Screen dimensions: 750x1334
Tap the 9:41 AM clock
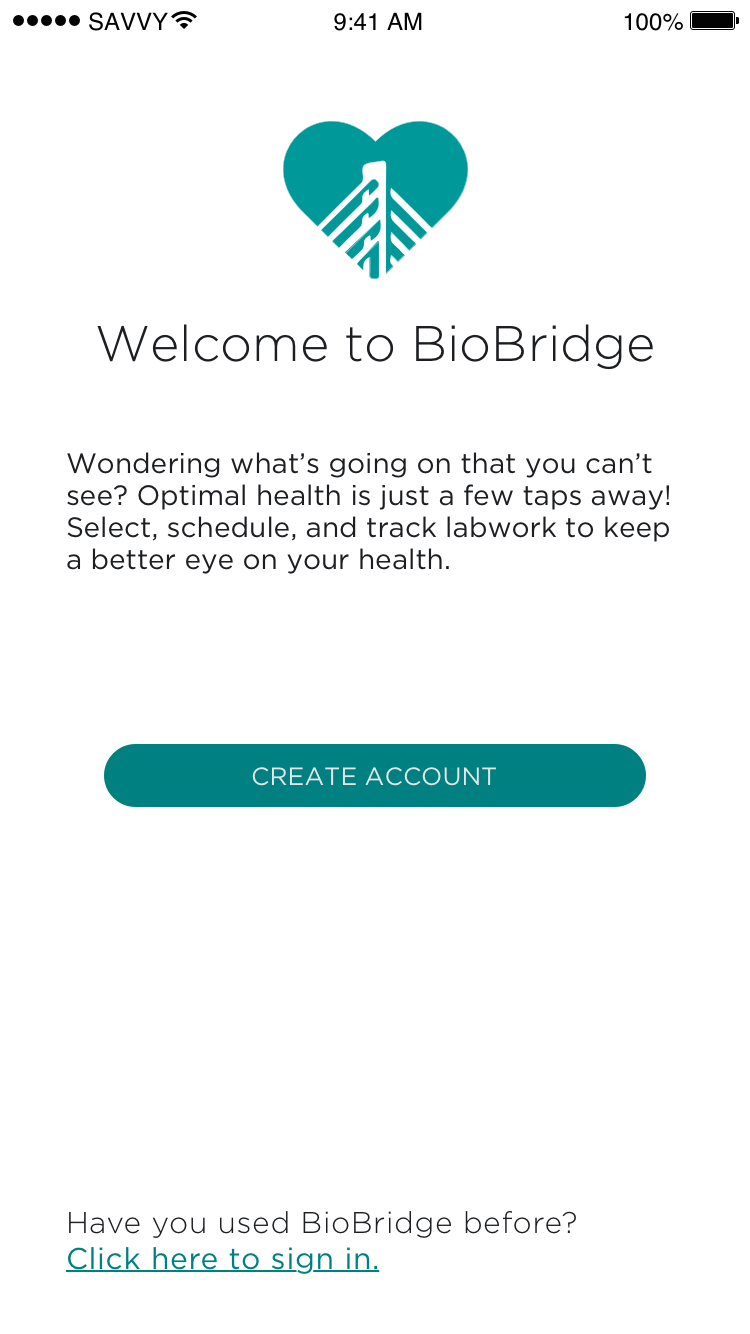pos(378,22)
